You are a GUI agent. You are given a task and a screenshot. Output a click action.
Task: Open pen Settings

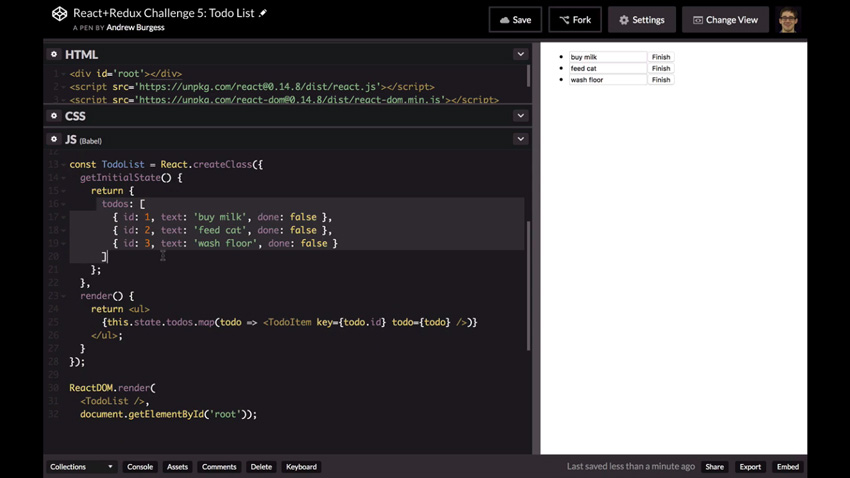[x=642, y=20]
